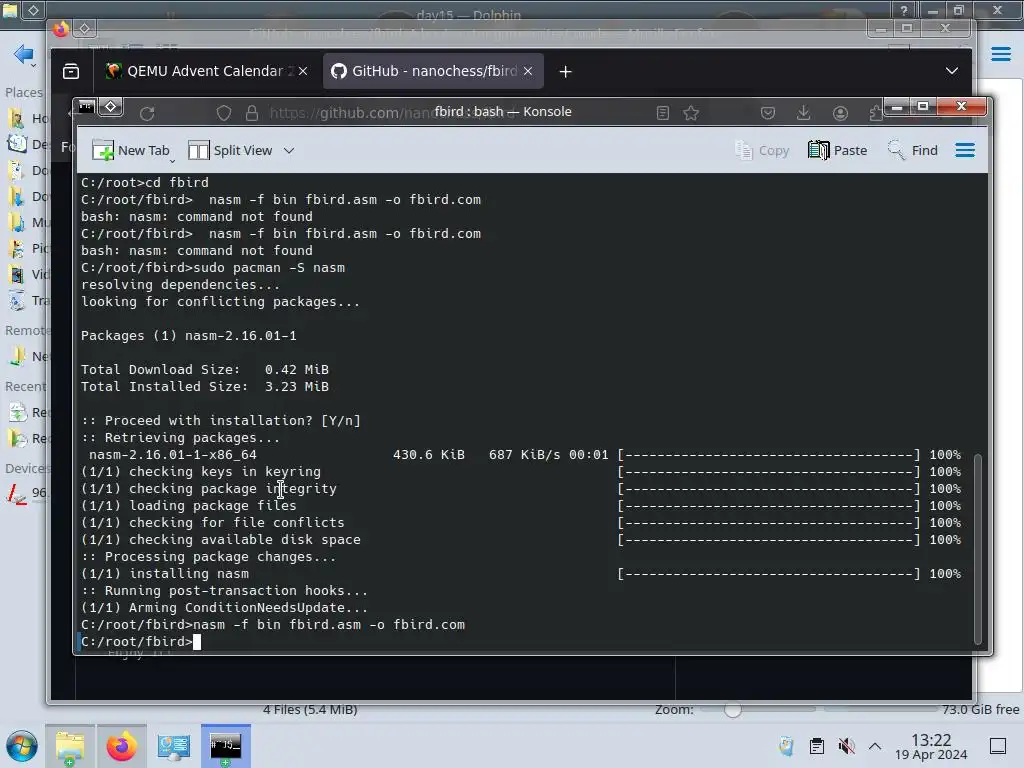Click Dolphin back arrow button
1024x768 pixels.
pos(24,54)
